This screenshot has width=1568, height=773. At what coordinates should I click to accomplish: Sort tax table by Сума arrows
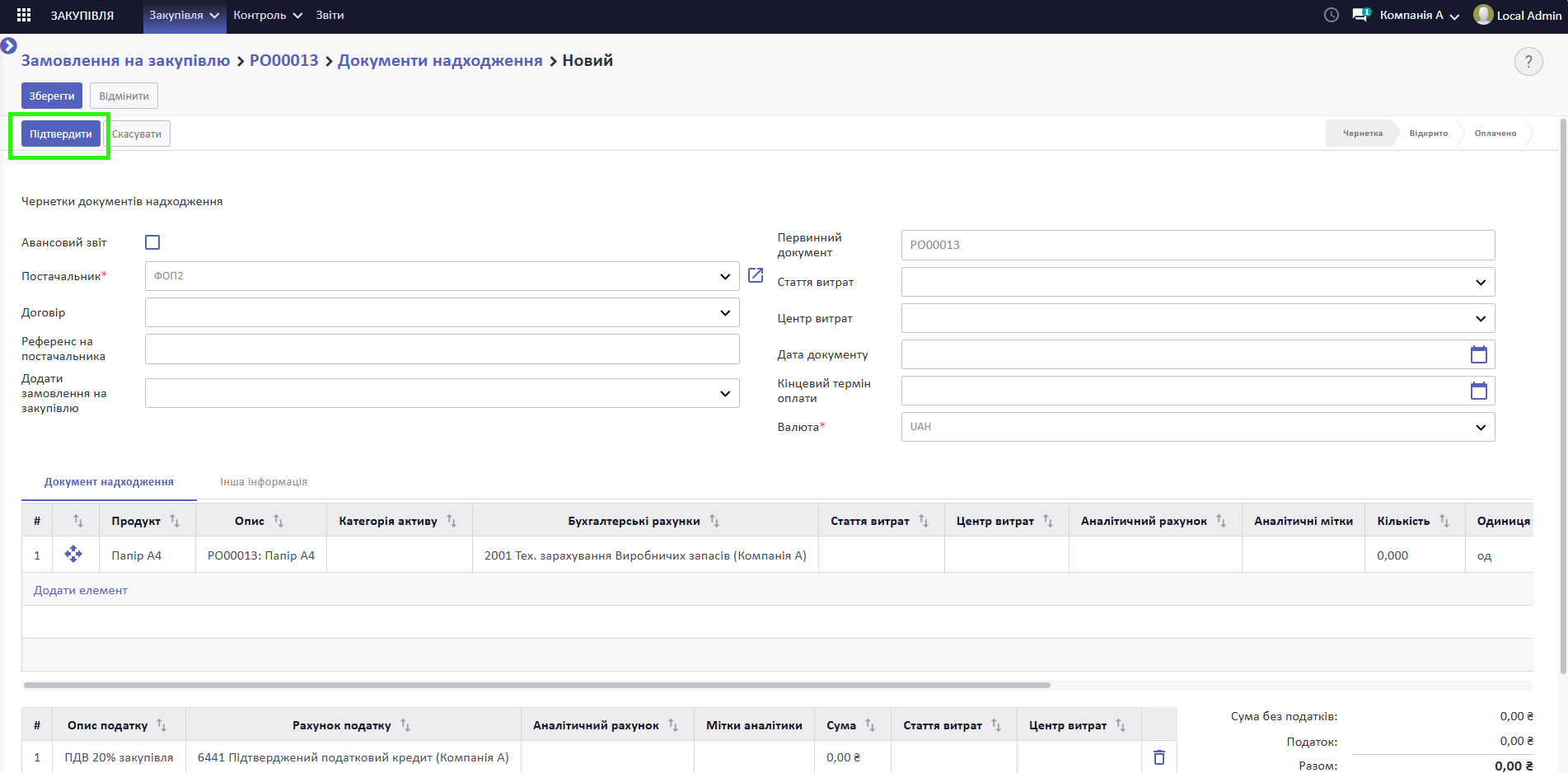point(870,725)
